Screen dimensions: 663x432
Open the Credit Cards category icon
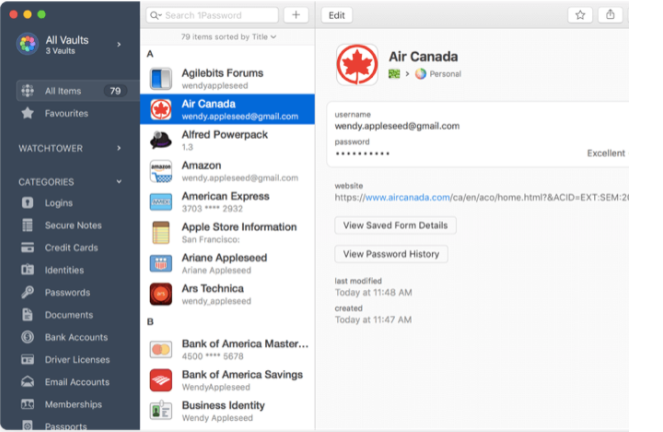(27, 248)
